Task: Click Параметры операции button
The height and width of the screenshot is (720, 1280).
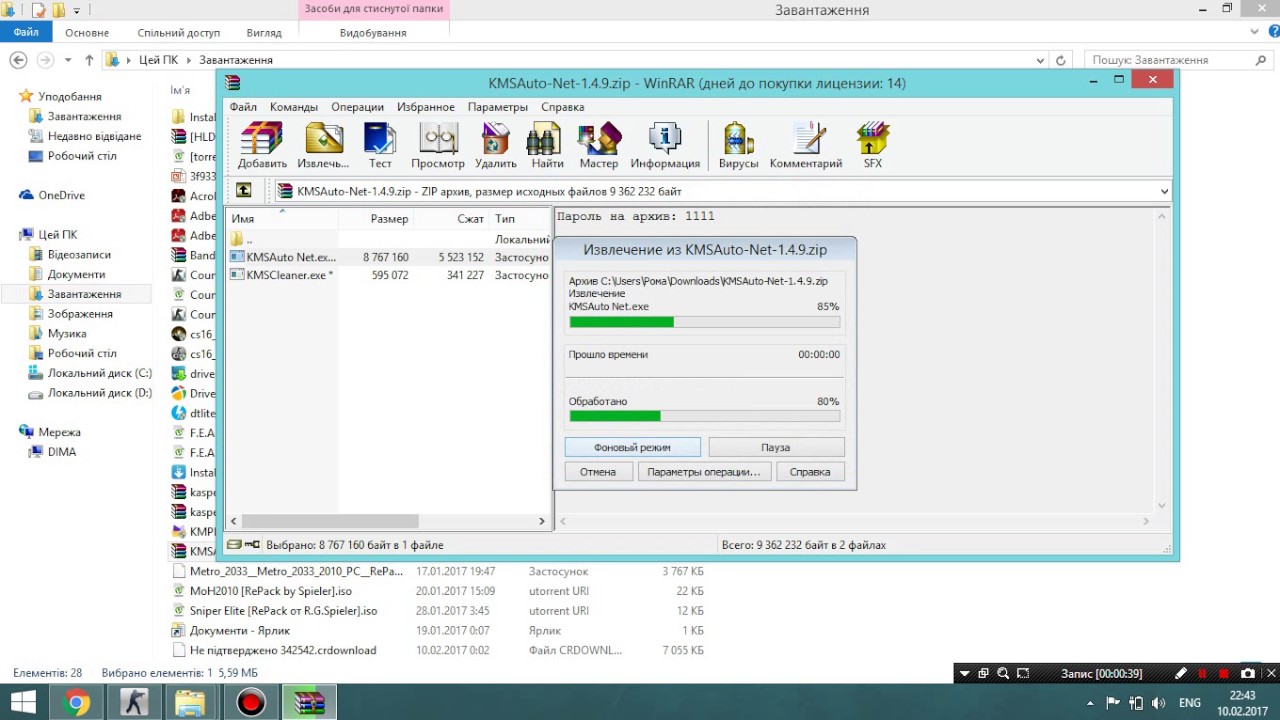Action: pos(704,471)
